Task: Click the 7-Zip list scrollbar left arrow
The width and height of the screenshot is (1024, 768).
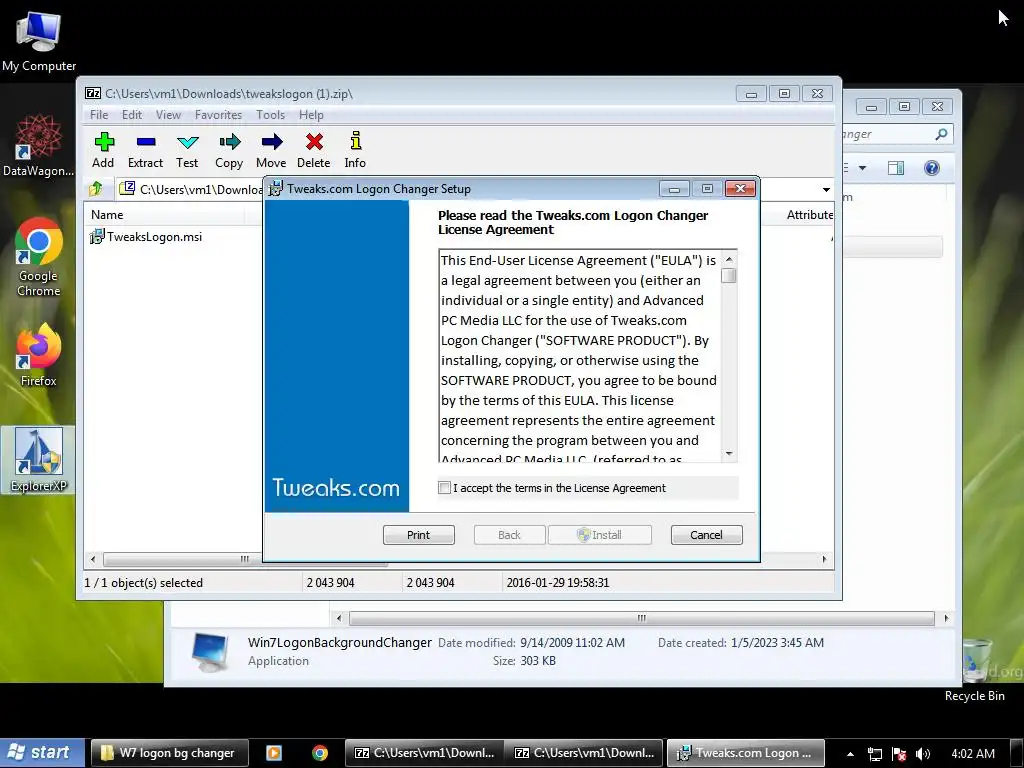Action: coord(93,559)
